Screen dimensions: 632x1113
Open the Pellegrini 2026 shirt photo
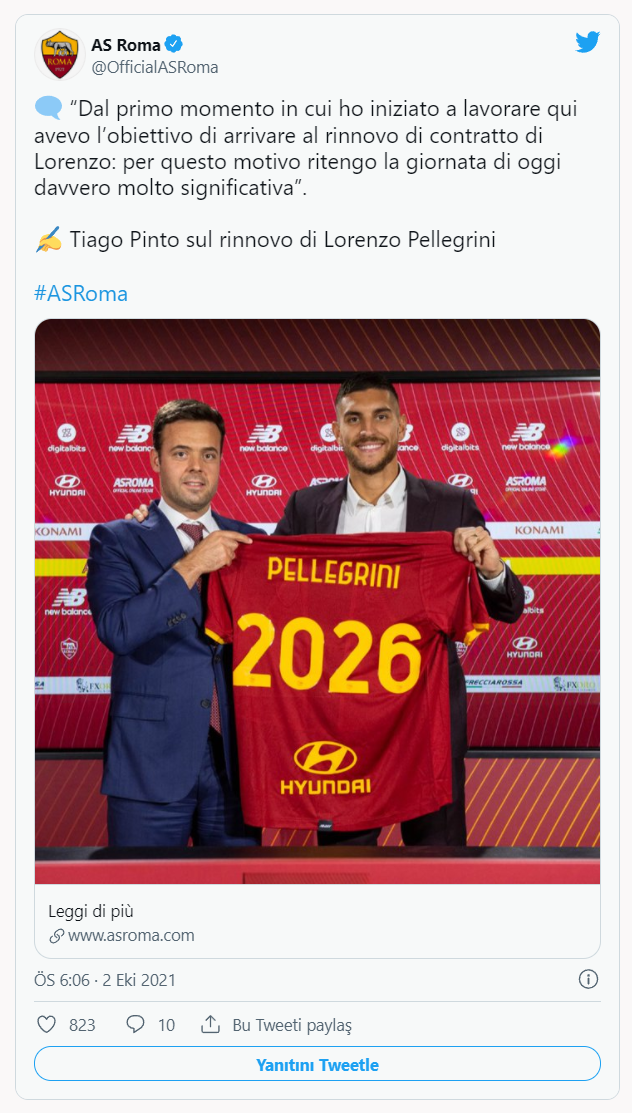pos(317,600)
